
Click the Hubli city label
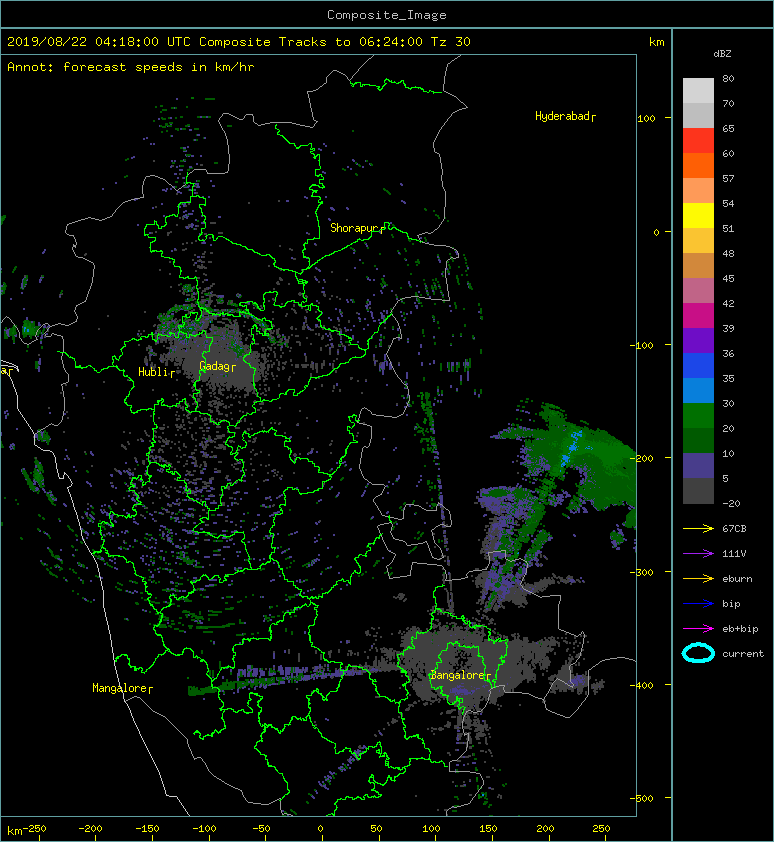coord(156,372)
